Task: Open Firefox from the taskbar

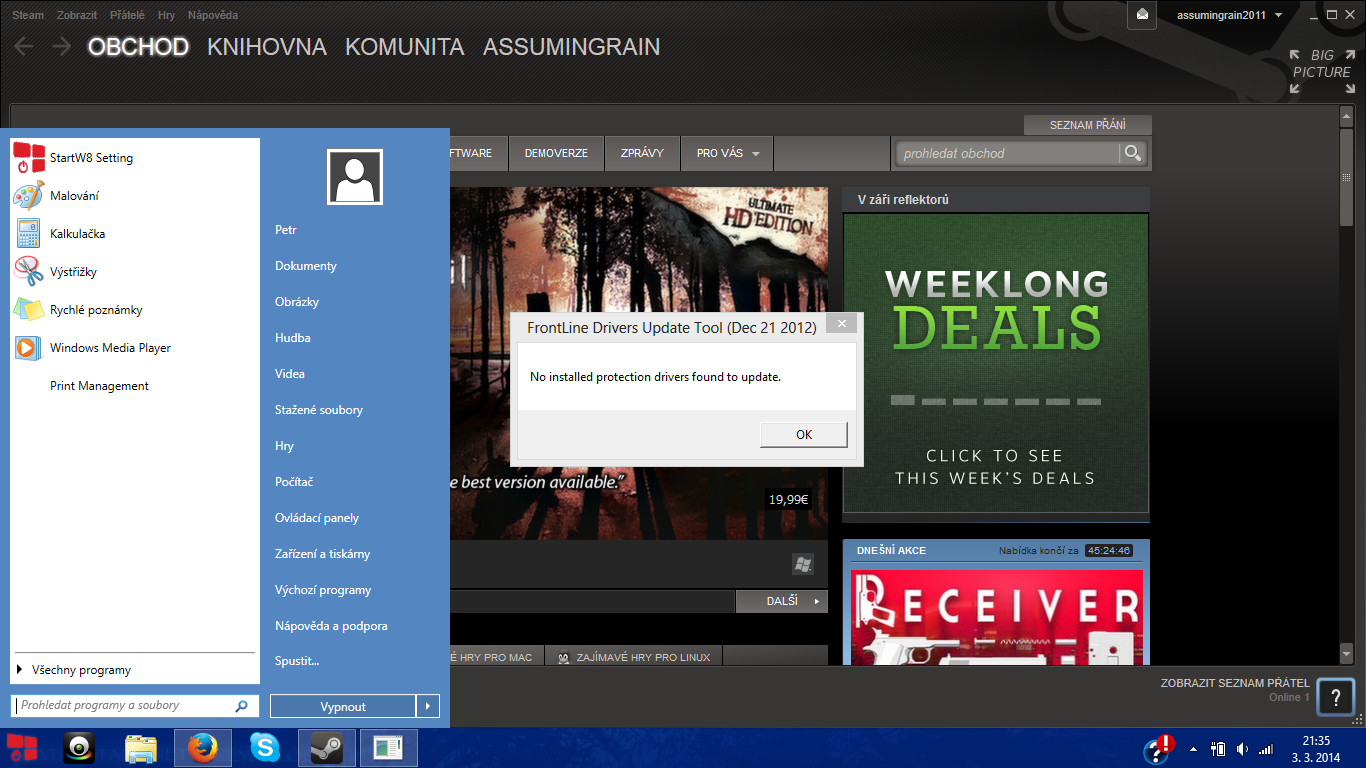Action: pyautogui.click(x=203, y=748)
